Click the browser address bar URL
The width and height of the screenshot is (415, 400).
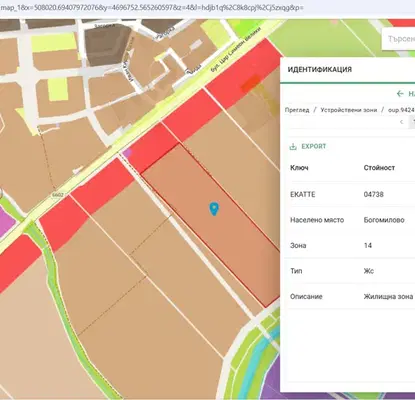pyautogui.click(x=152, y=7)
